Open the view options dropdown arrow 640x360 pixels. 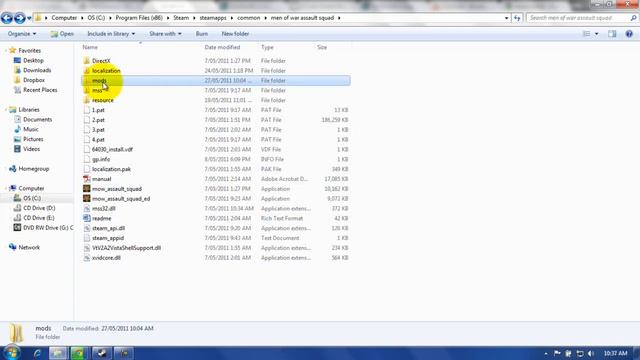[x=596, y=34]
